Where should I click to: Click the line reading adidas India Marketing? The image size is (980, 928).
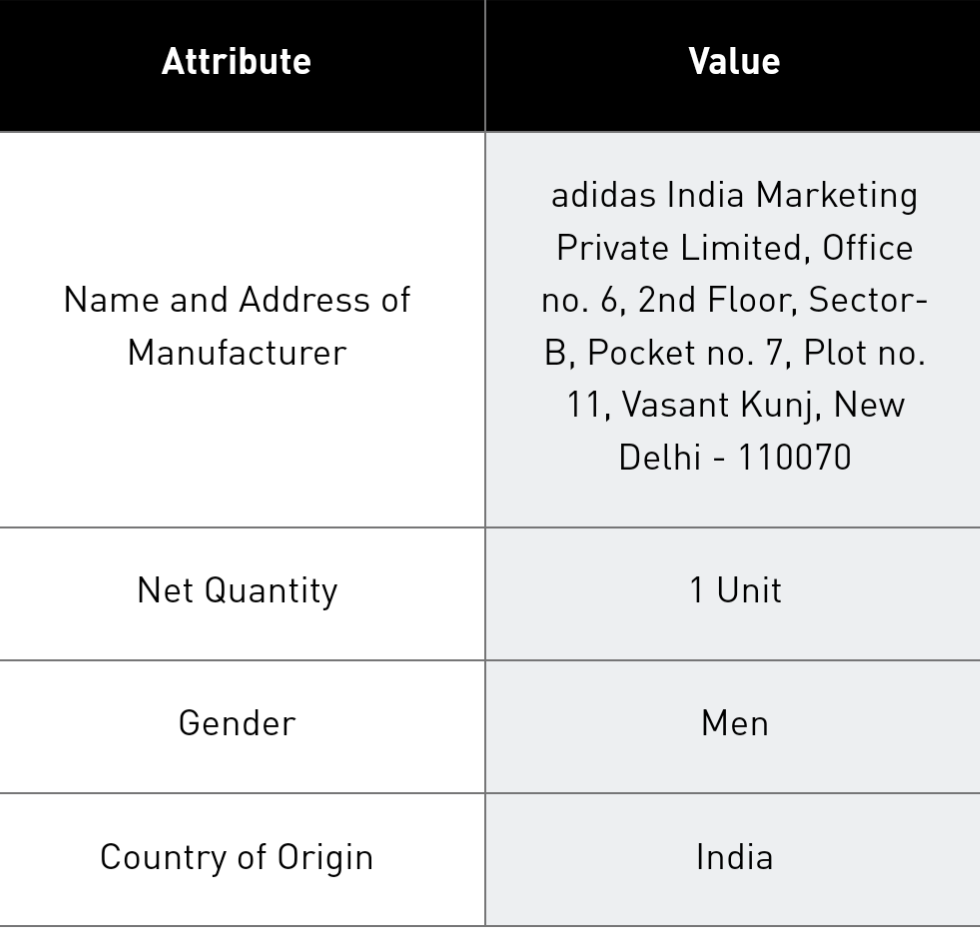pos(734,195)
